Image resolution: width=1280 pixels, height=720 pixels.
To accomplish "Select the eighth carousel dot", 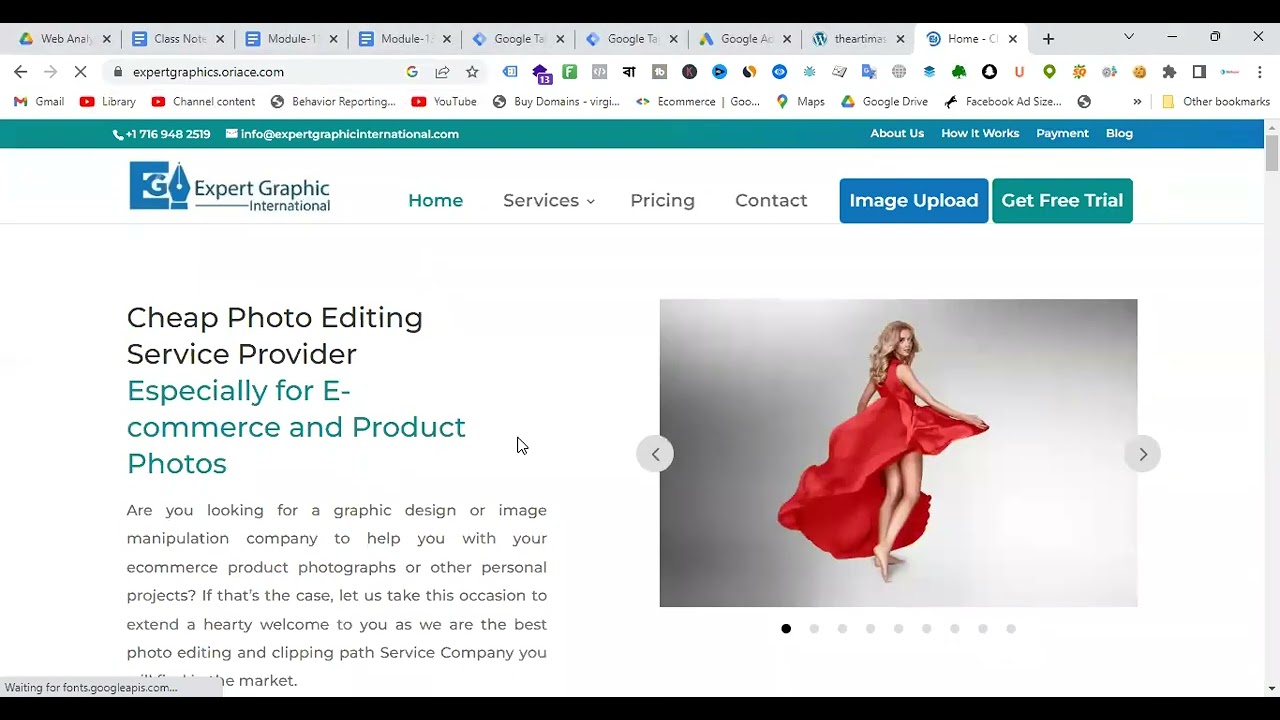I will 983,629.
